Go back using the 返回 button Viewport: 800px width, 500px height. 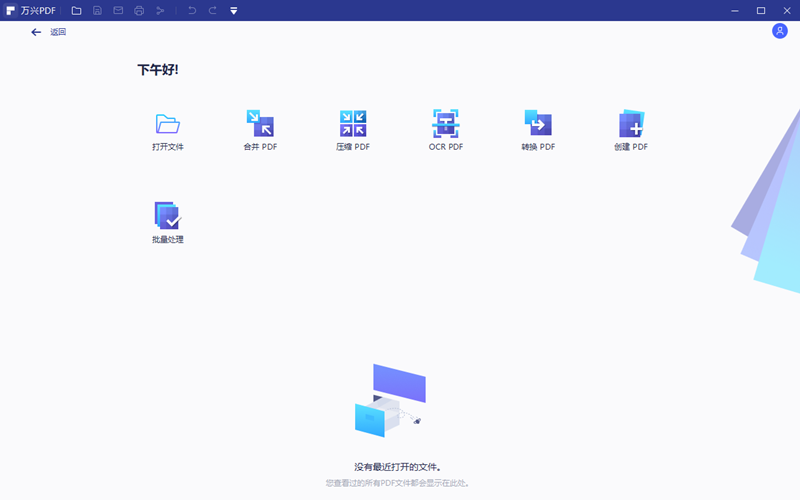click(48, 32)
